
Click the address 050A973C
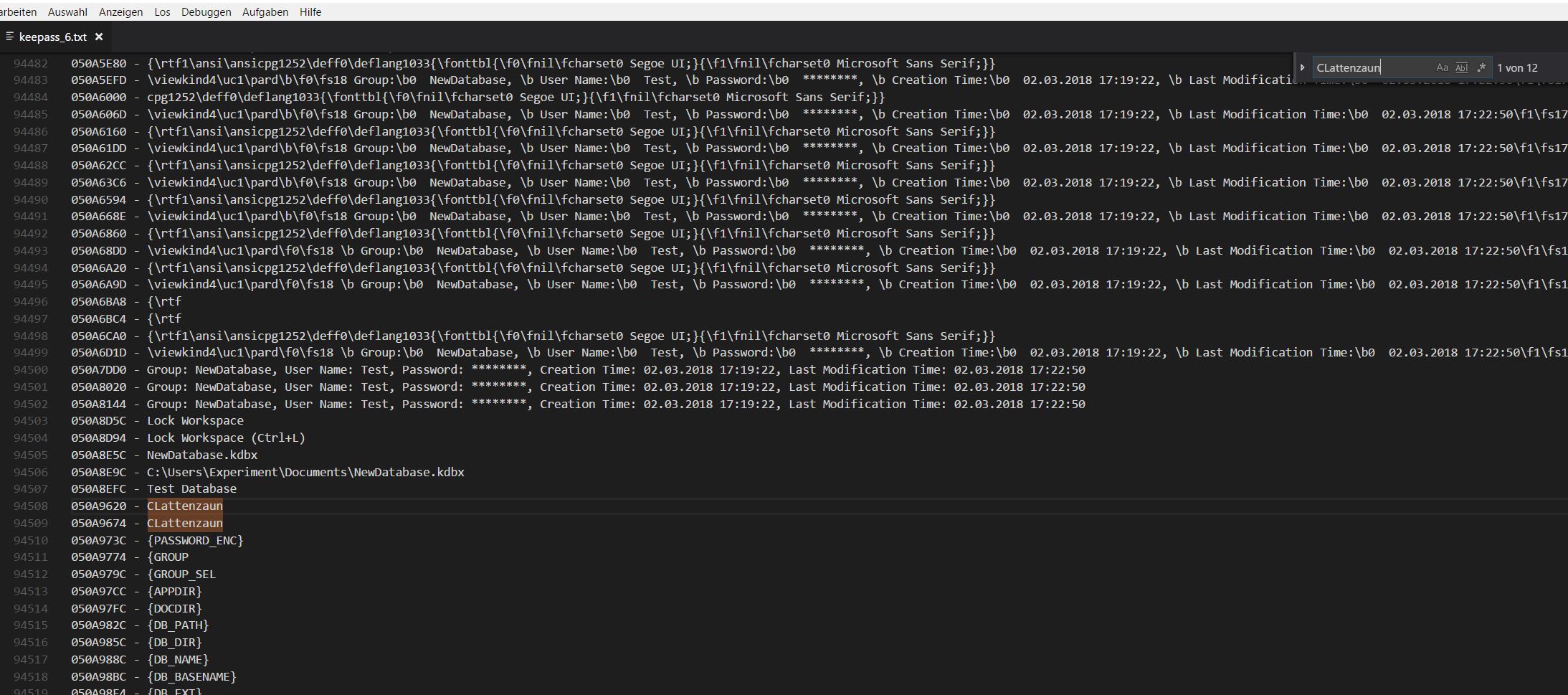(98, 540)
